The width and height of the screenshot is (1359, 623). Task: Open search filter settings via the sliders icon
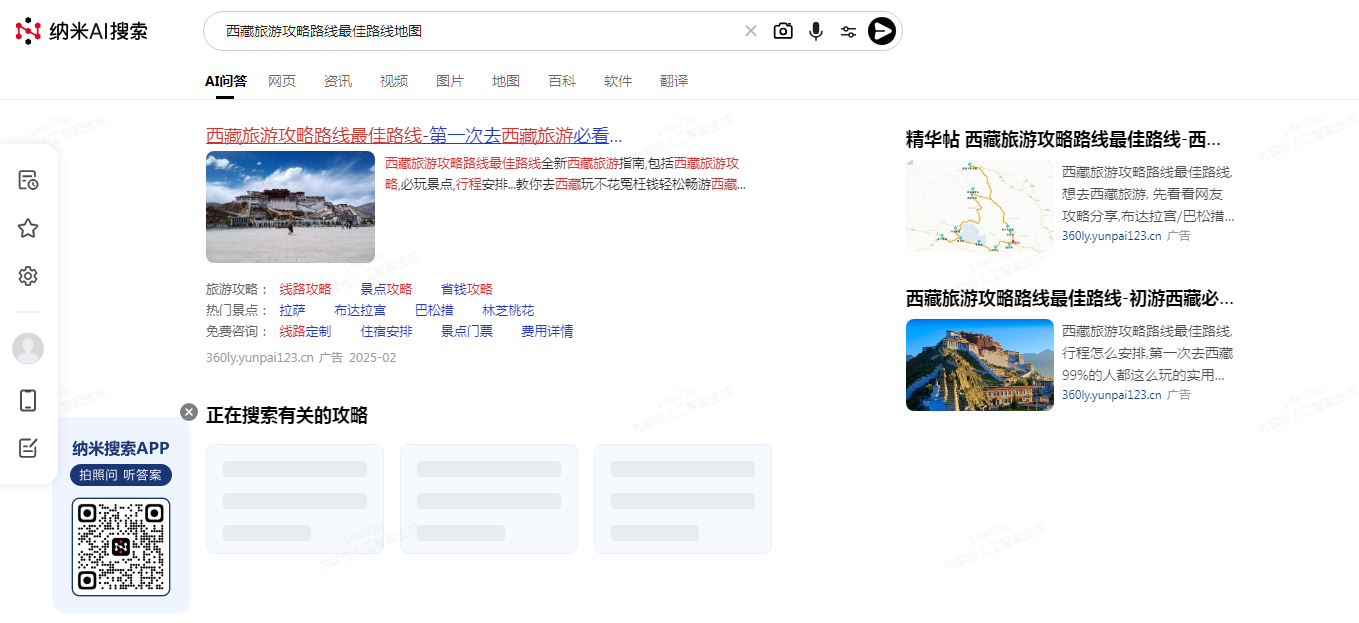tap(848, 31)
